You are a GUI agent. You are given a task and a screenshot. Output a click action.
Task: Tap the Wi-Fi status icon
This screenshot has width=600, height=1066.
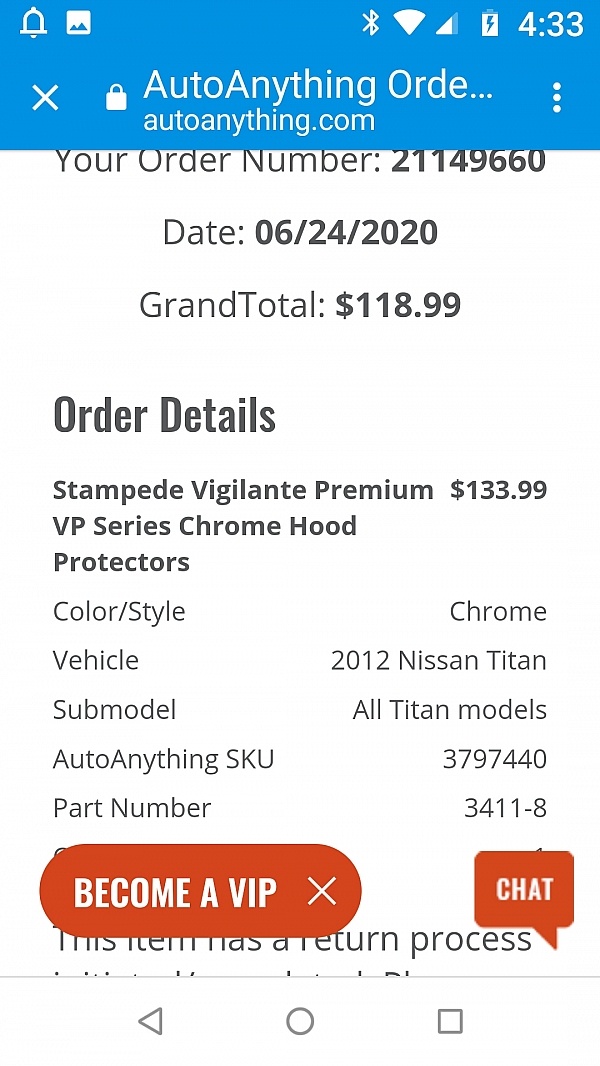(409, 23)
